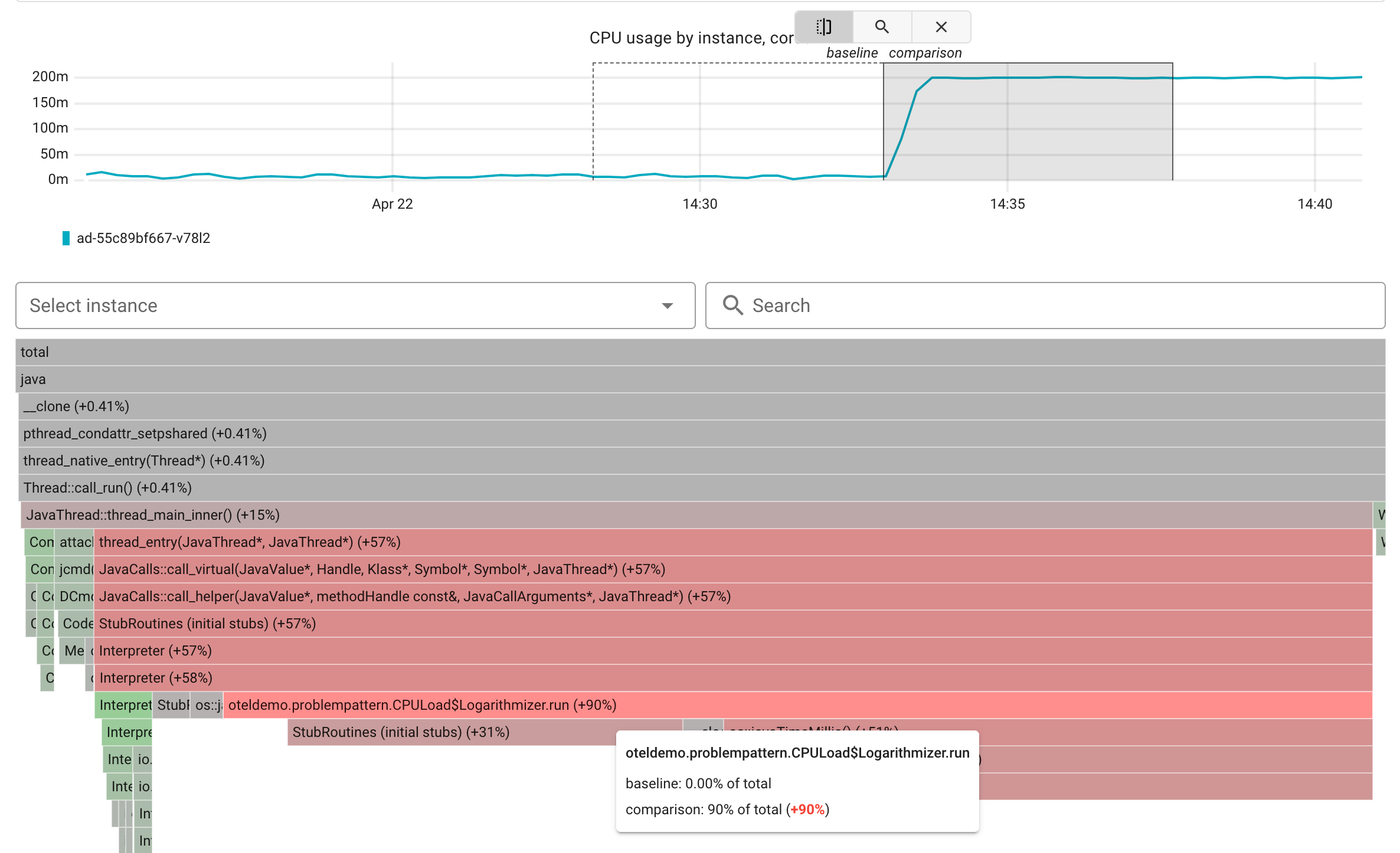Click the X icon to clear the chart selection
This screenshot has width=1400, height=853.
pos(940,27)
